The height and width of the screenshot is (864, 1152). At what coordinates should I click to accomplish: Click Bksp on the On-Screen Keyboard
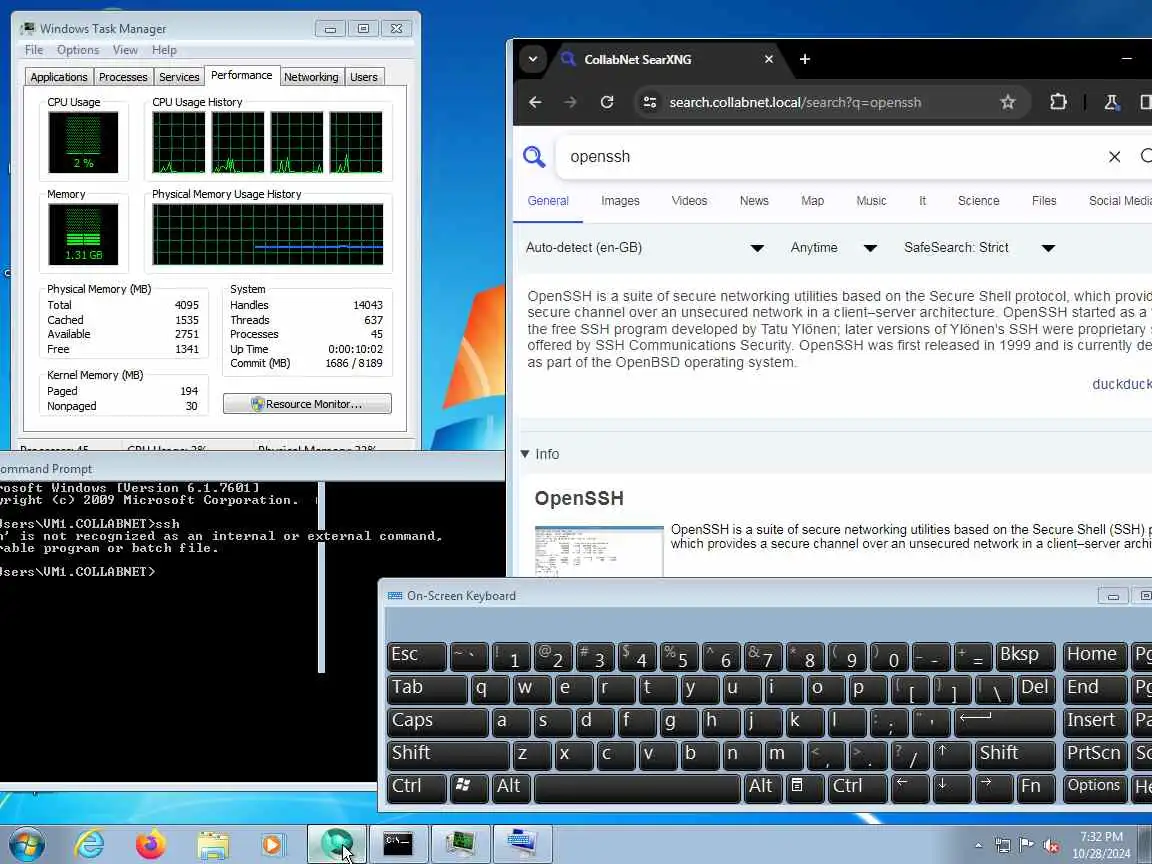[1025, 655]
